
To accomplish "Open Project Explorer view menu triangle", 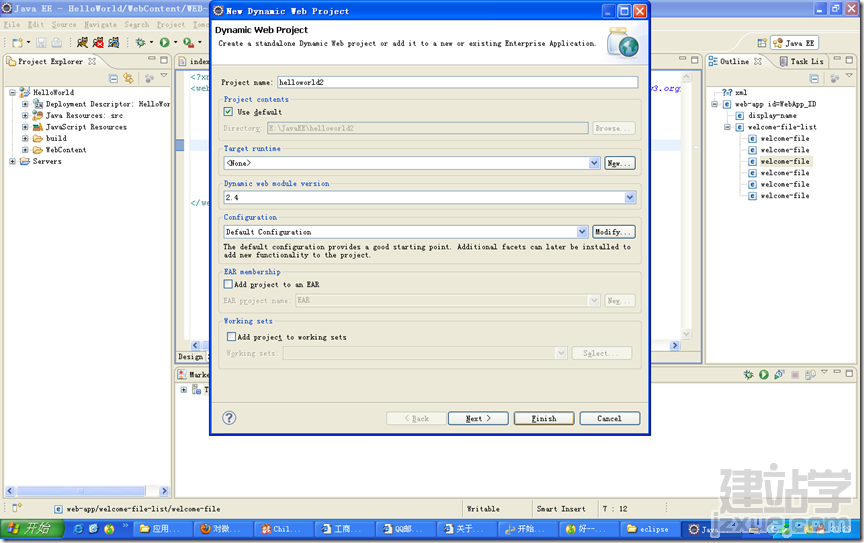I will pos(164,76).
